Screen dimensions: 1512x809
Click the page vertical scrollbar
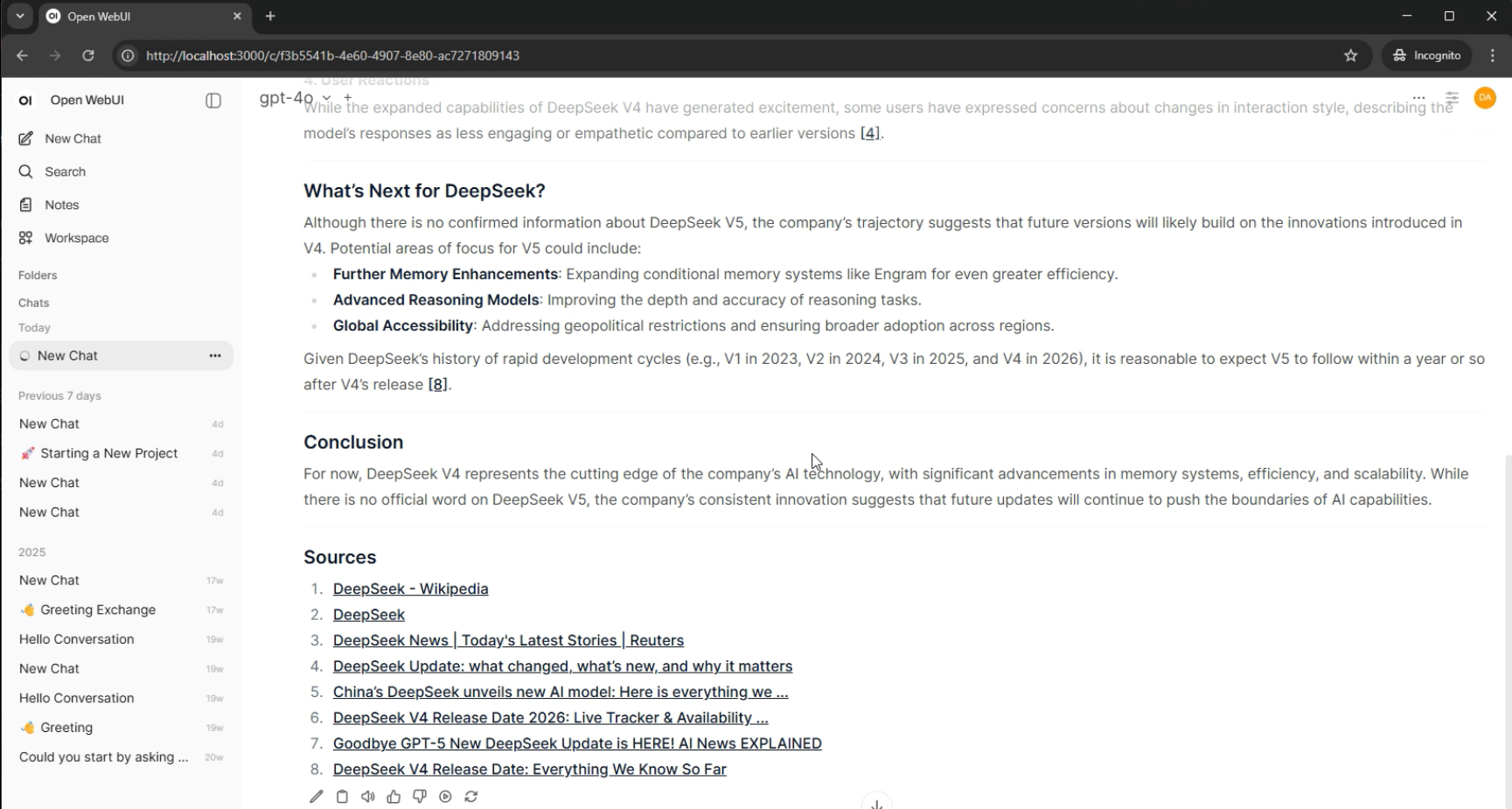[x=1508, y=630]
